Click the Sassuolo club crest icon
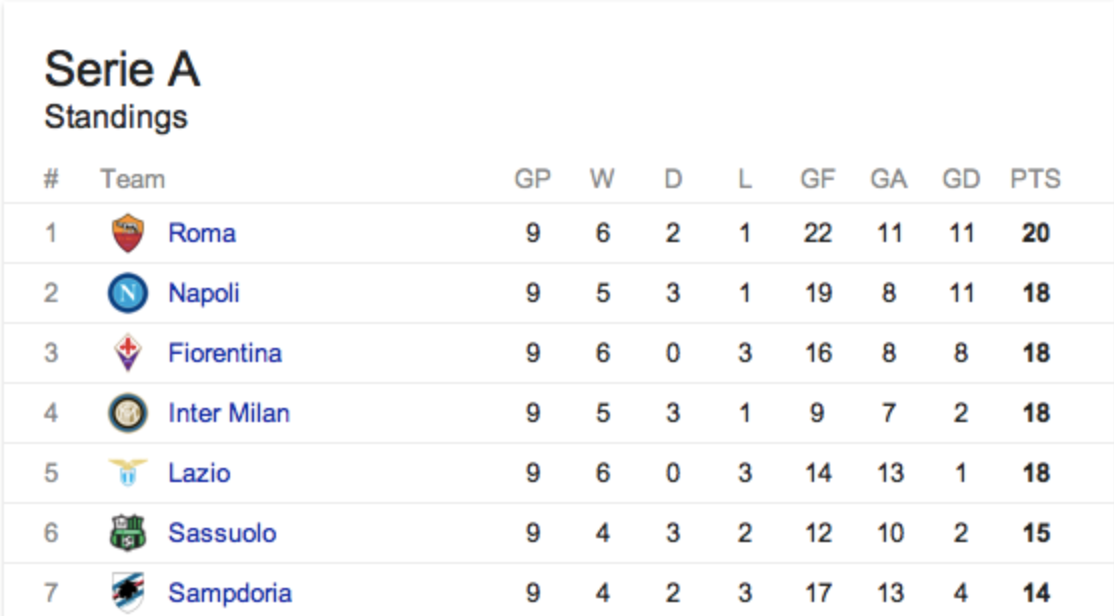Screen dimensions: 1114x616 128,533
